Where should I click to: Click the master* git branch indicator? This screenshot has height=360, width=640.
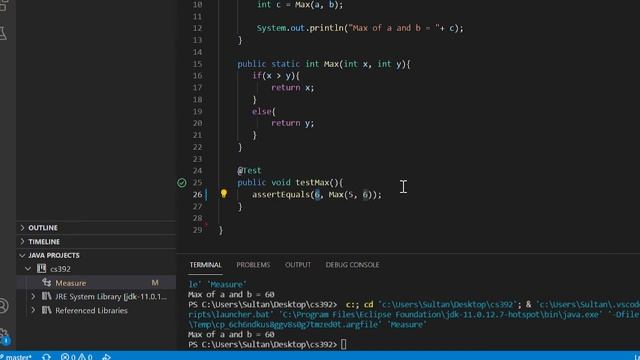(x=16, y=356)
